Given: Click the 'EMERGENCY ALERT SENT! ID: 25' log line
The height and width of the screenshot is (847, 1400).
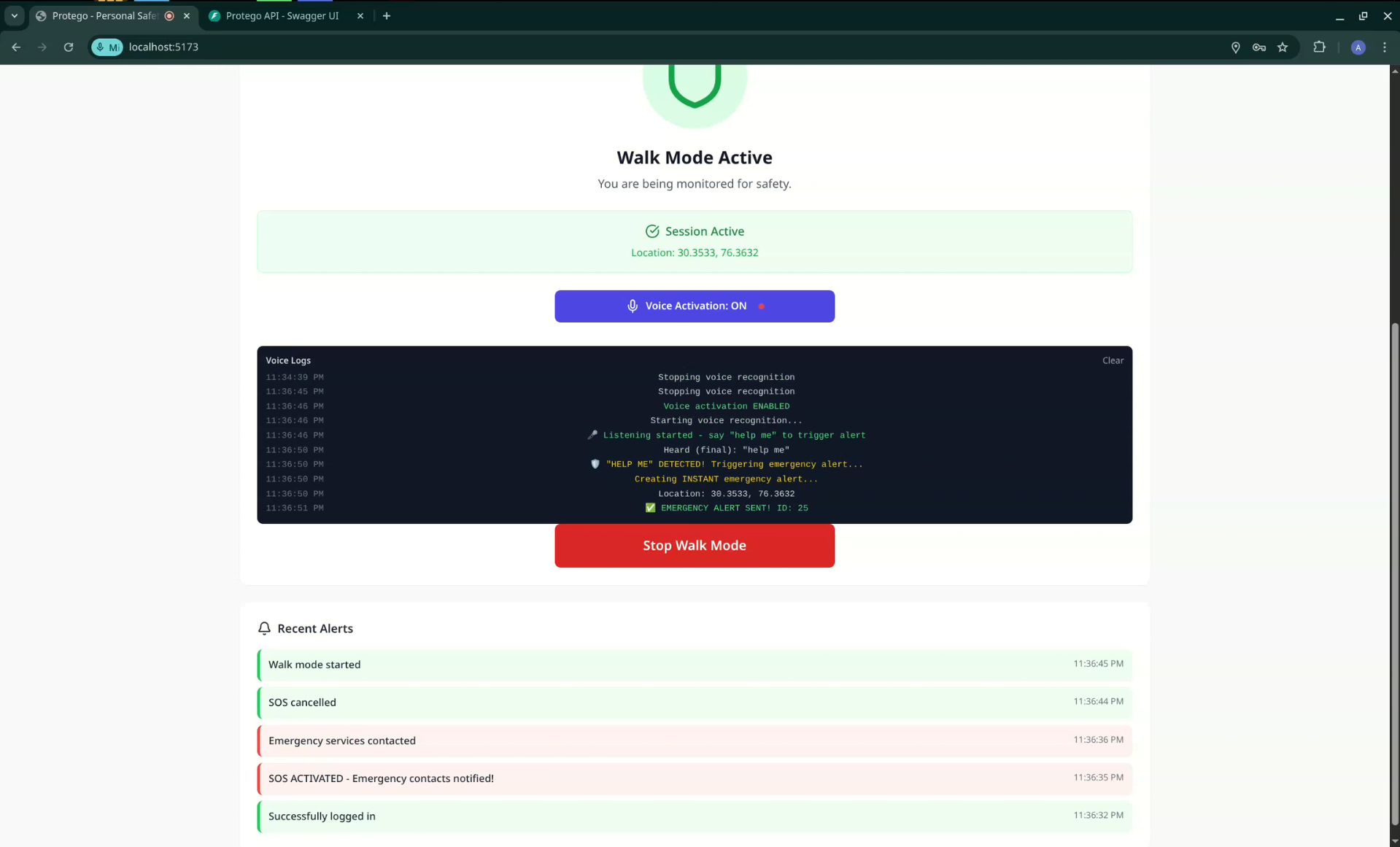Looking at the screenshot, I should [727, 508].
